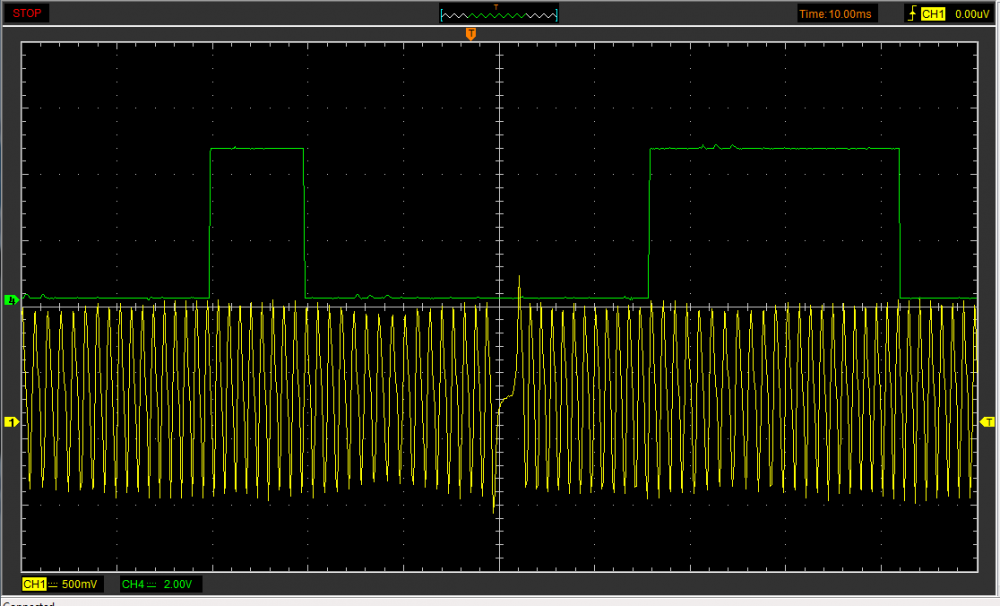
Task: Click the waveform overview thumbnail at top
Action: click(x=500, y=14)
